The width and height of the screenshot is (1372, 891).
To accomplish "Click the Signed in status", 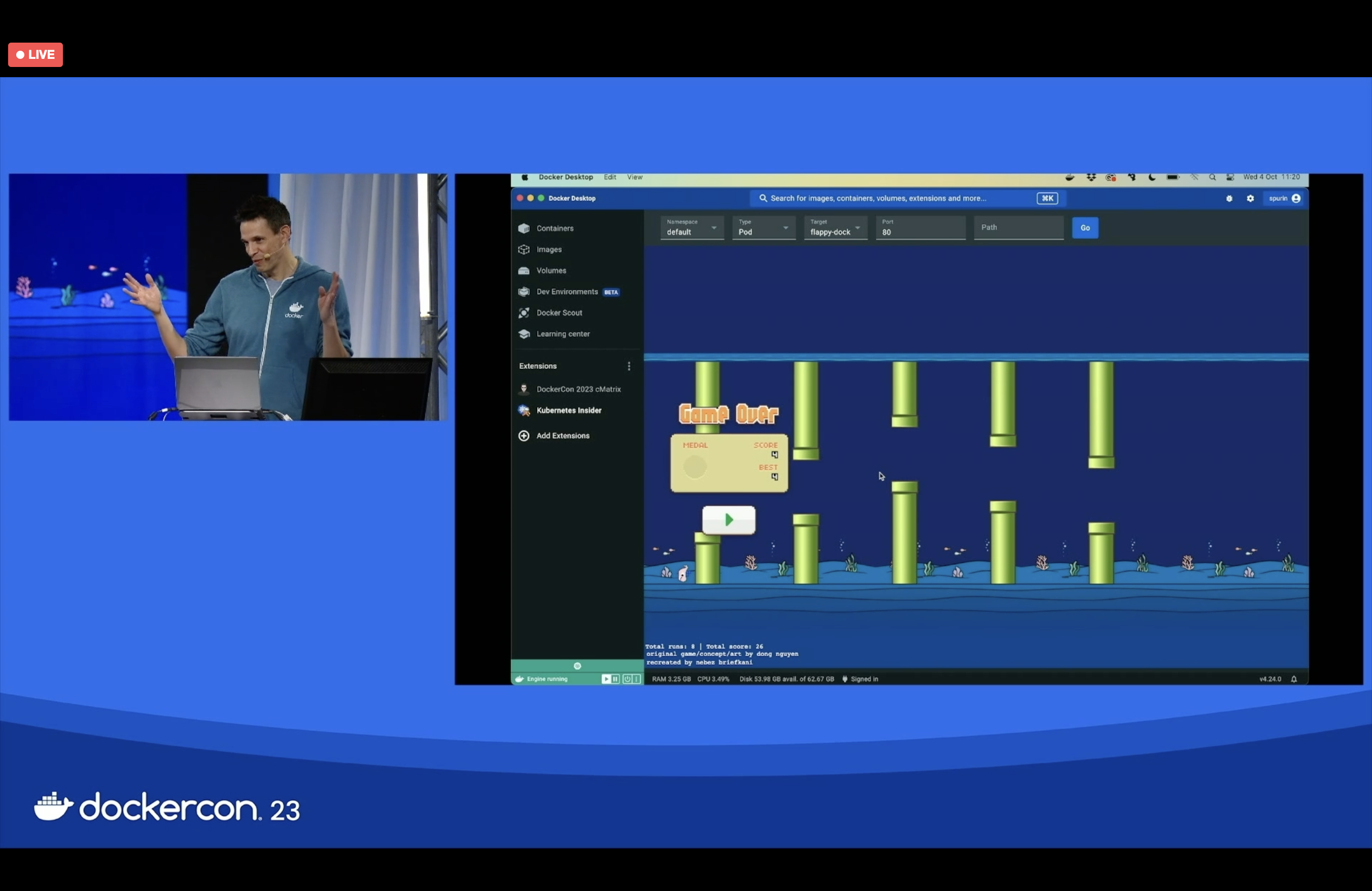I will 860,679.
